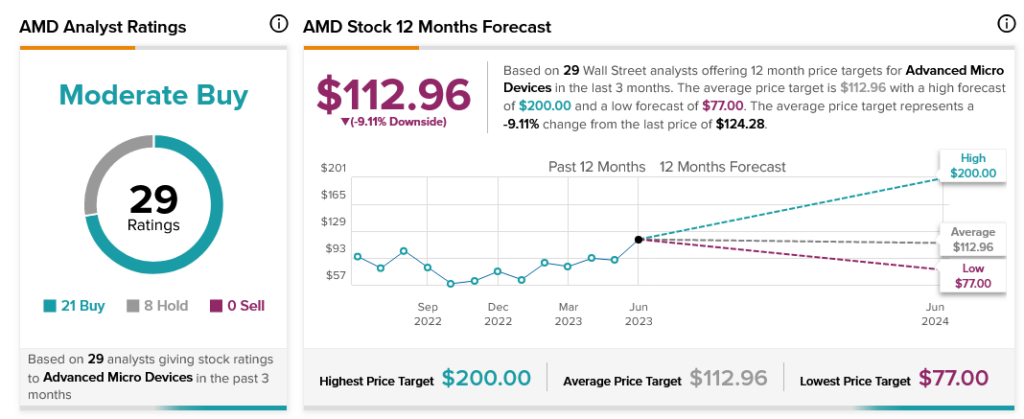Click the Lowest Price Target $77.00 value
This screenshot has height=419, width=1024.
[953, 378]
